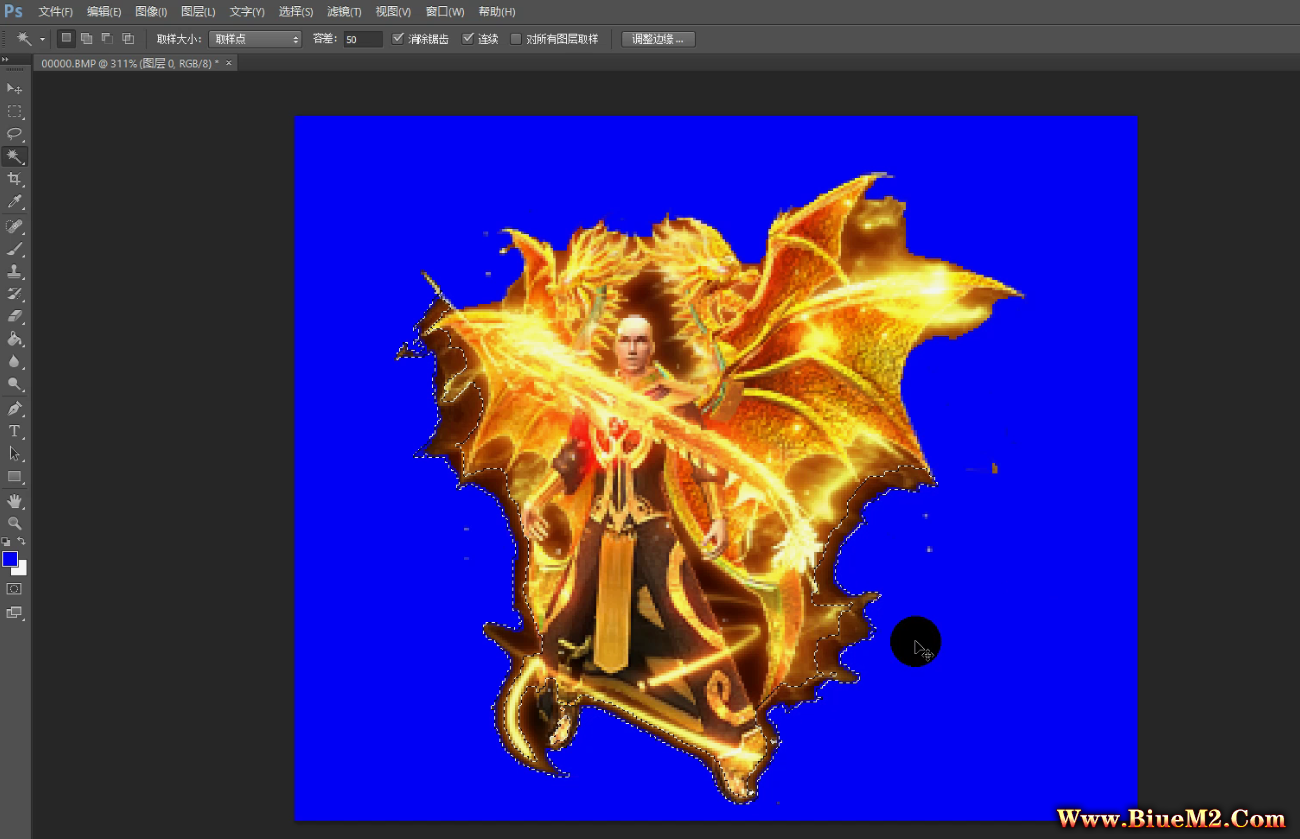The height and width of the screenshot is (839, 1300).
Task: Open the 图像(I) menu
Action: 151,12
